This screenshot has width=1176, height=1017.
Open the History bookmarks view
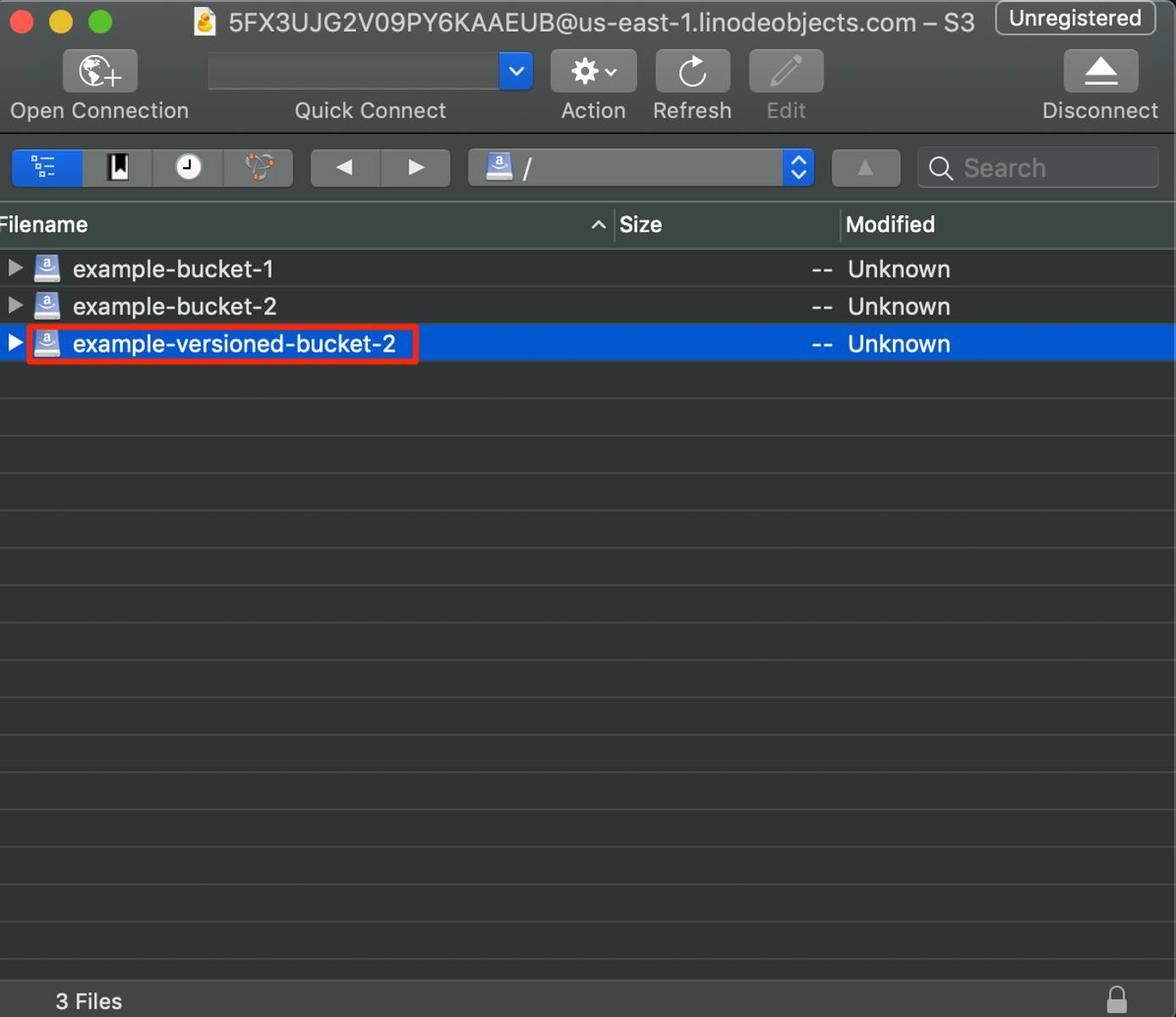pos(187,168)
